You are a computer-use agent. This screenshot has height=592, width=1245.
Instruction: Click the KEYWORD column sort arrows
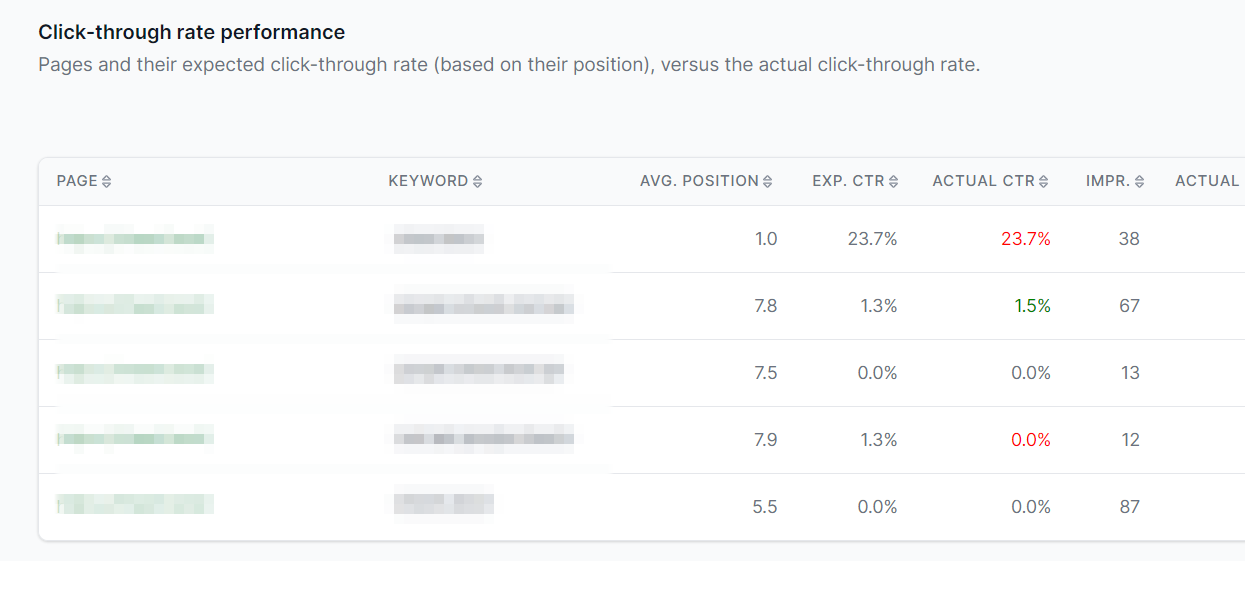[x=477, y=182]
